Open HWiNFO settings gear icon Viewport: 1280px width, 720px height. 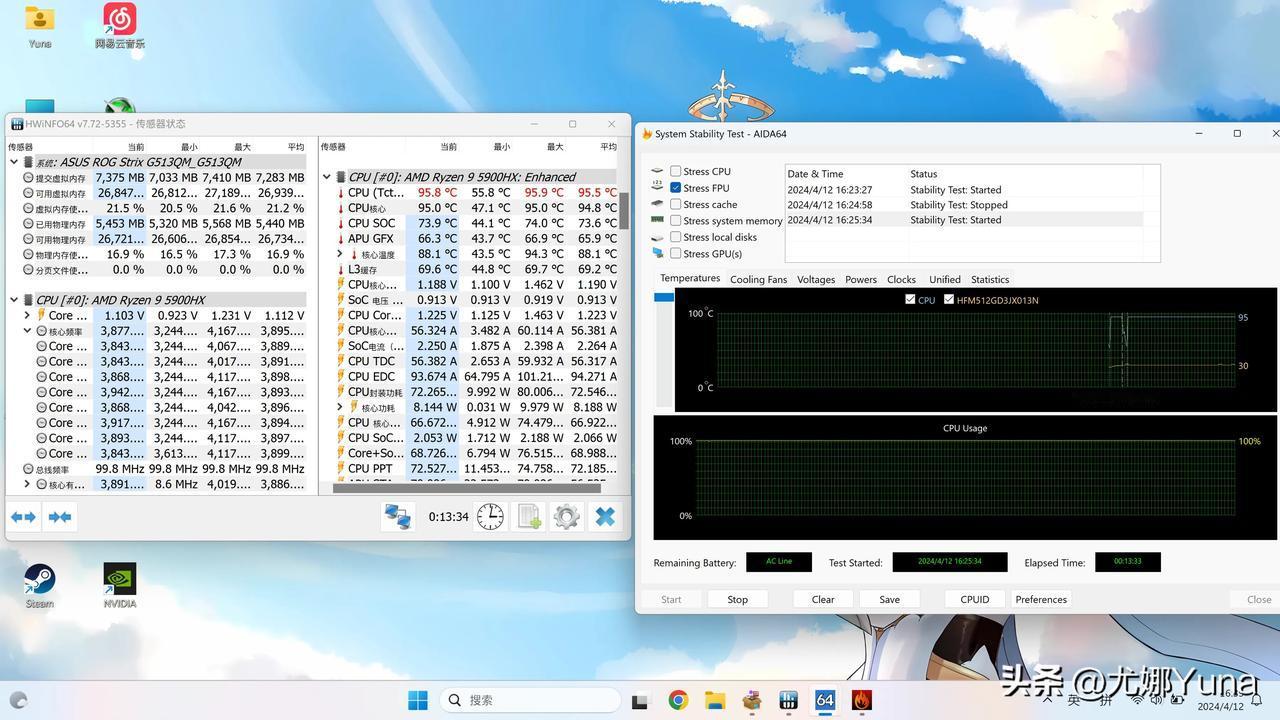click(566, 517)
